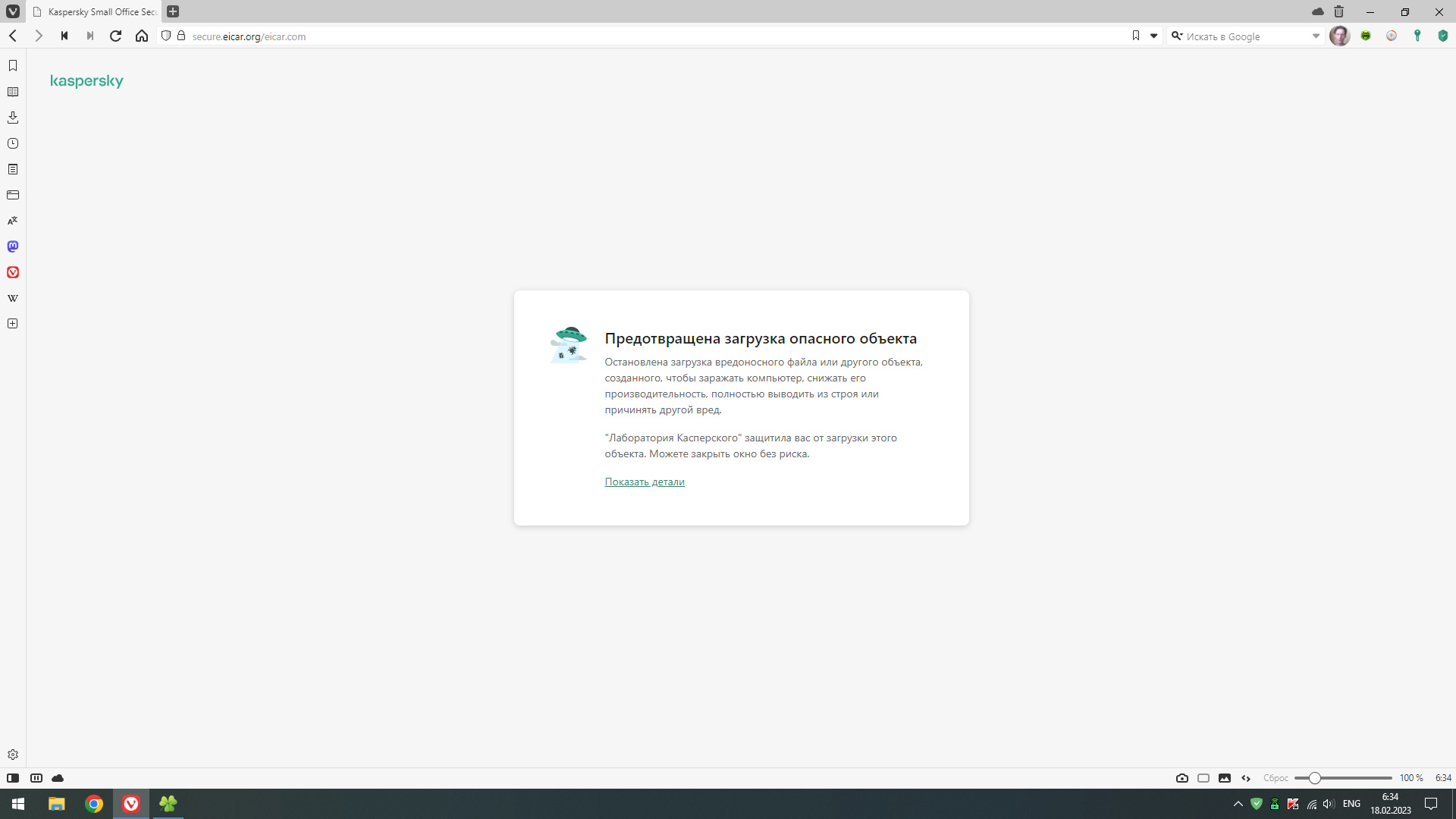Toggle the side panel visibility
The width and height of the screenshot is (1456, 819).
coord(13,778)
